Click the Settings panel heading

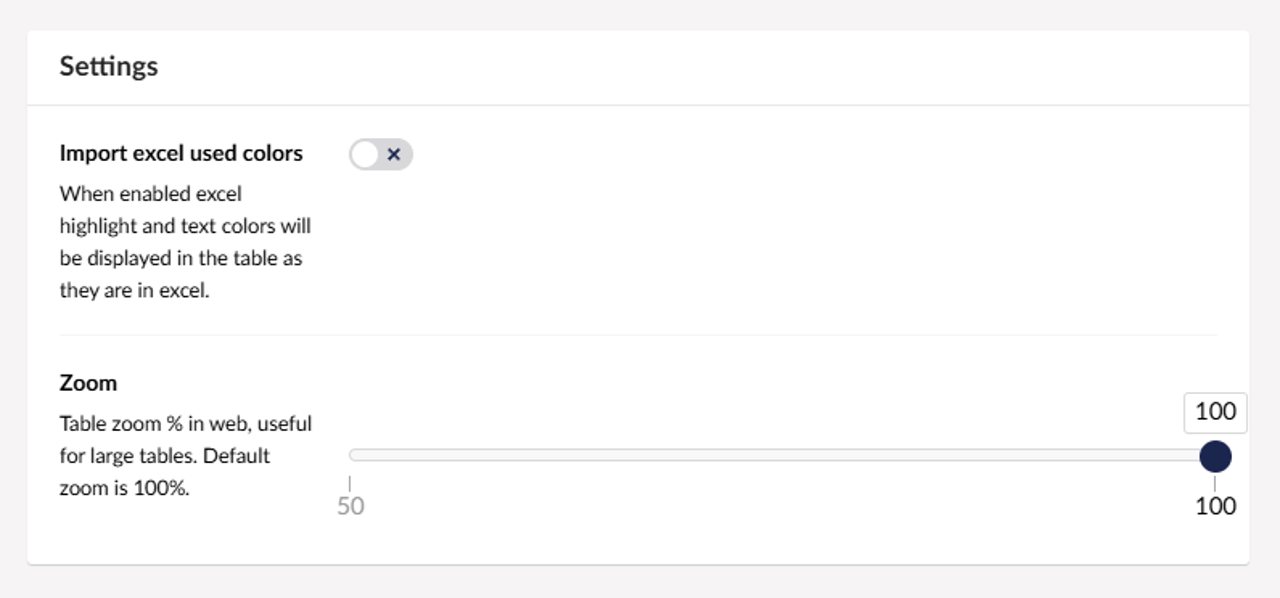[109, 66]
